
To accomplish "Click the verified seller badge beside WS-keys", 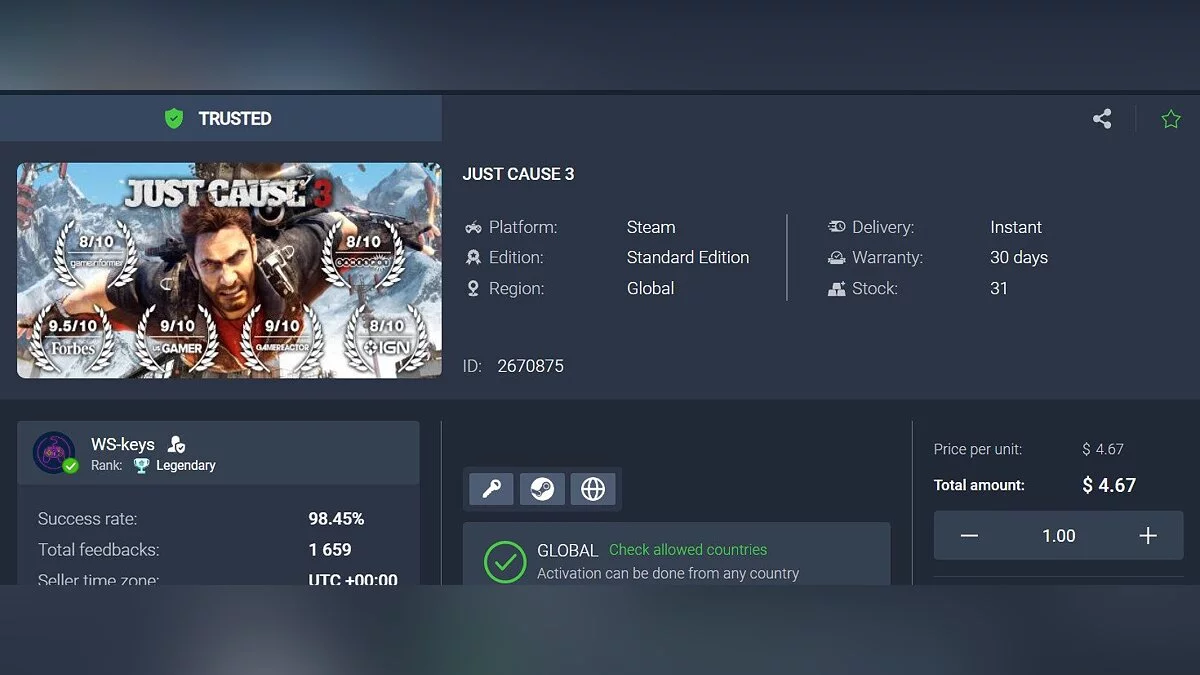I will click(x=176, y=445).
